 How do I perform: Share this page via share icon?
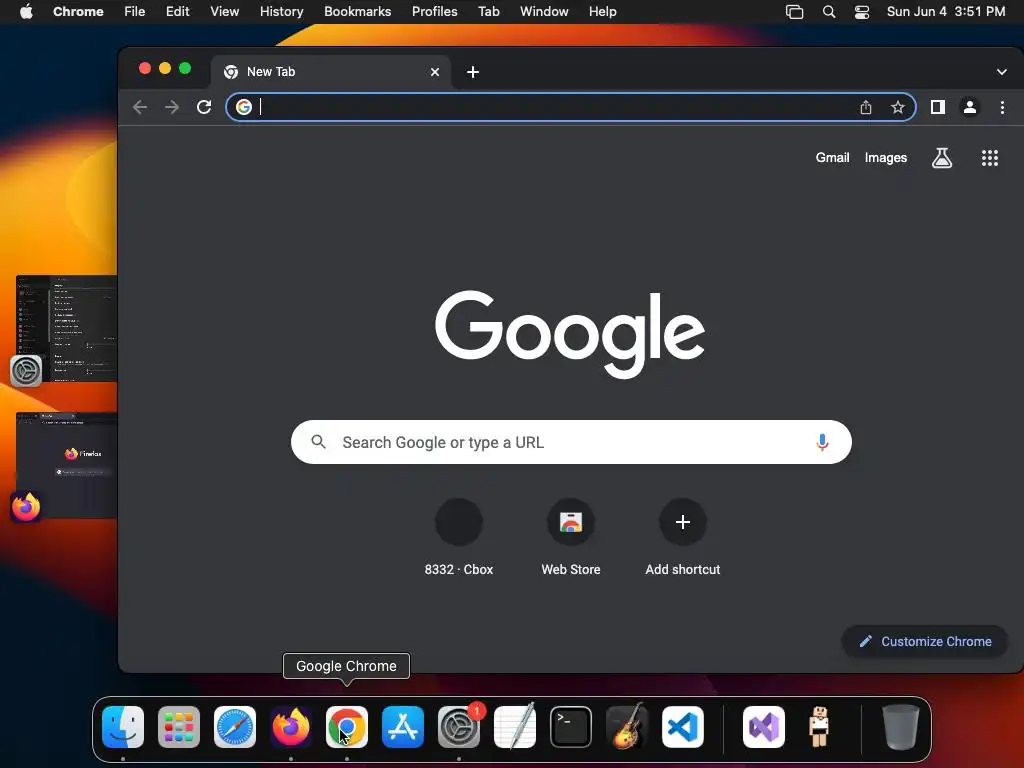point(866,107)
